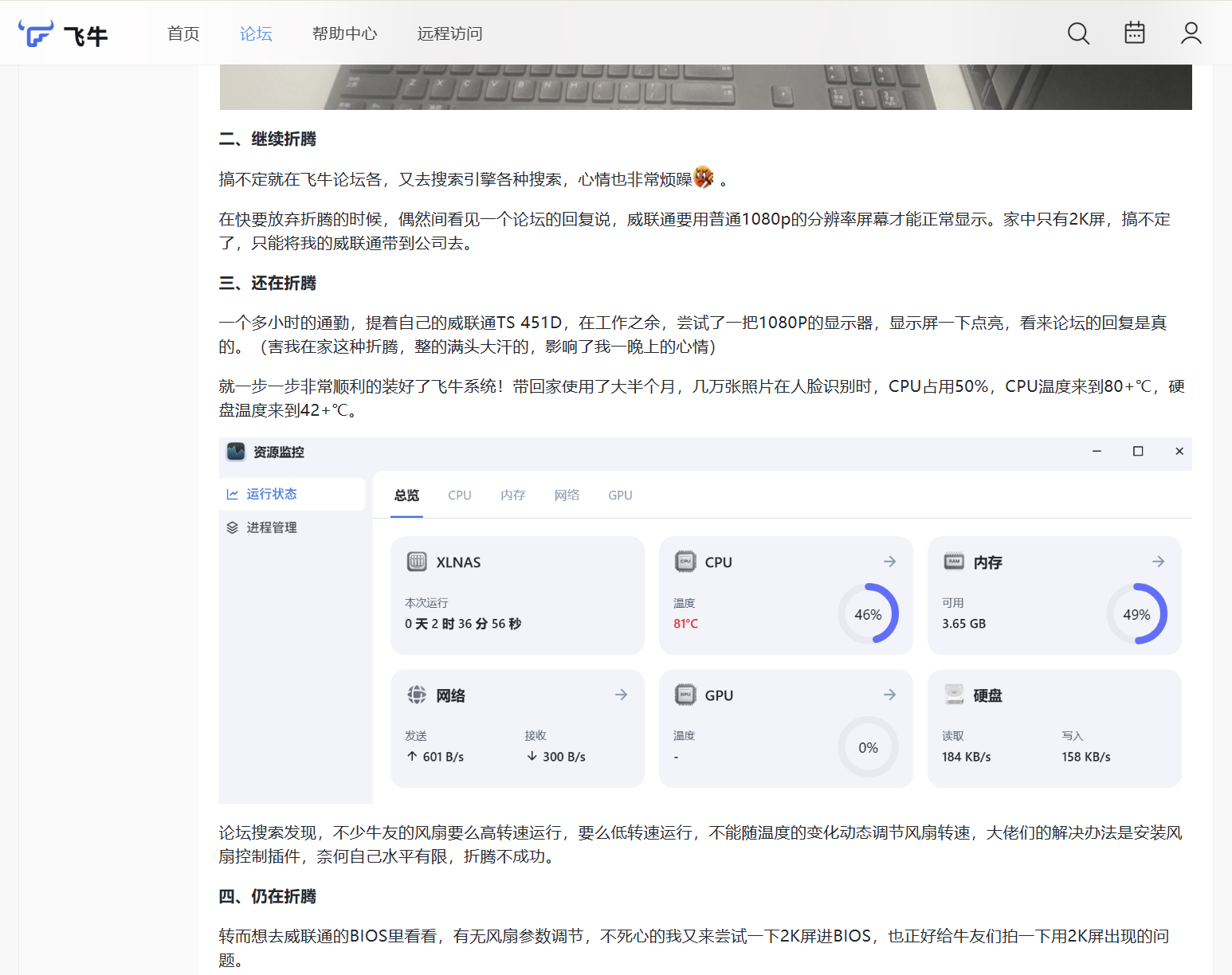The width and height of the screenshot is (1232, 975).
Task: Open 帮助中心 in top navigation
Action: [x=345, y=33]
